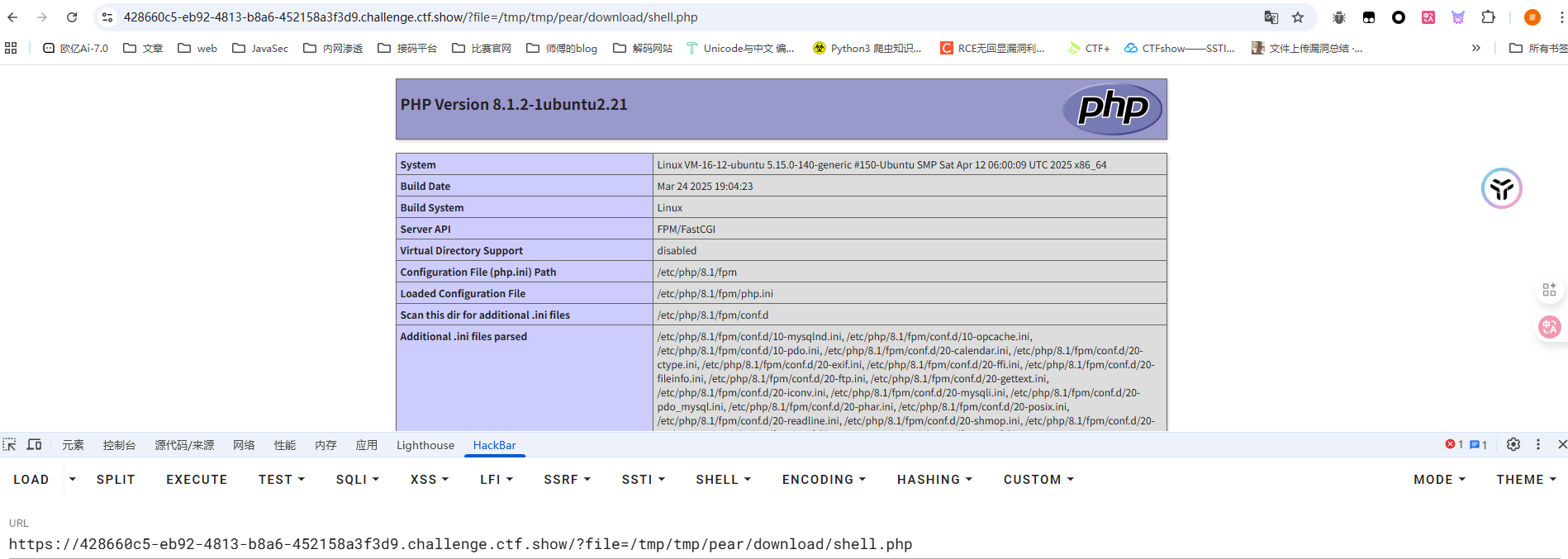Expand the LFI dropdown menu
The image size is (1568, 559).
point(497,480)
